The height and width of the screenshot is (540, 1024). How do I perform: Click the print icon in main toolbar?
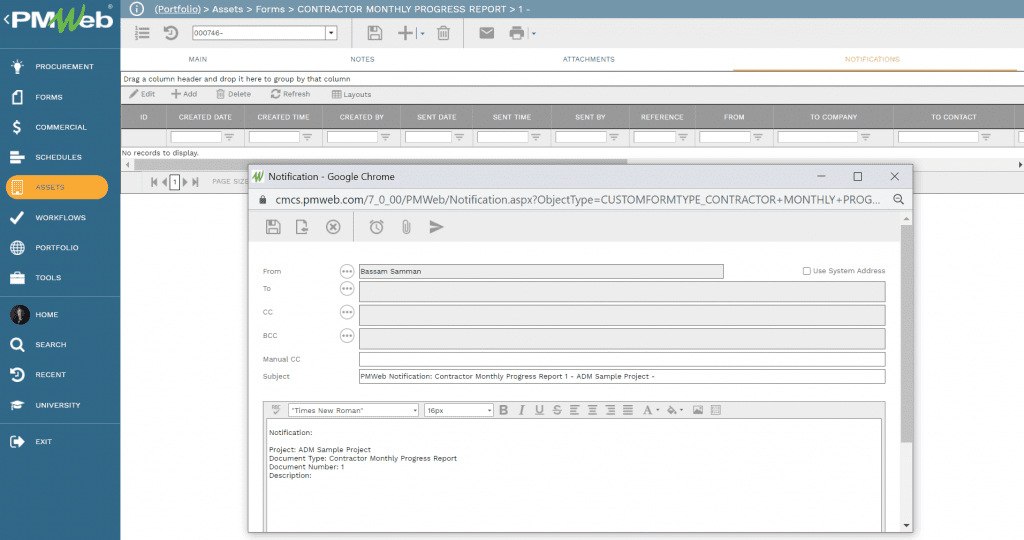(x=517, y=33)
